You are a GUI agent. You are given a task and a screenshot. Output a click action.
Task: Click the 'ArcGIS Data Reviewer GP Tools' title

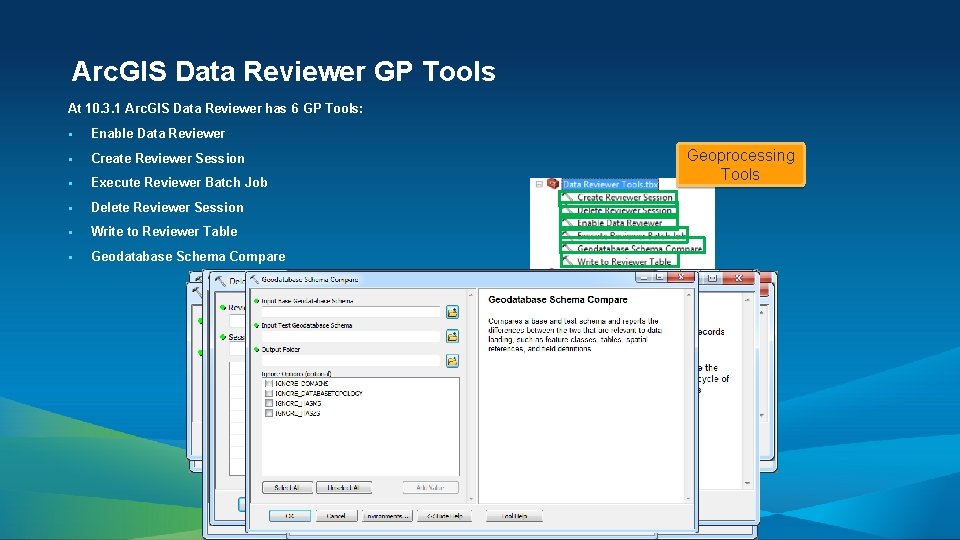coord(283,71)
